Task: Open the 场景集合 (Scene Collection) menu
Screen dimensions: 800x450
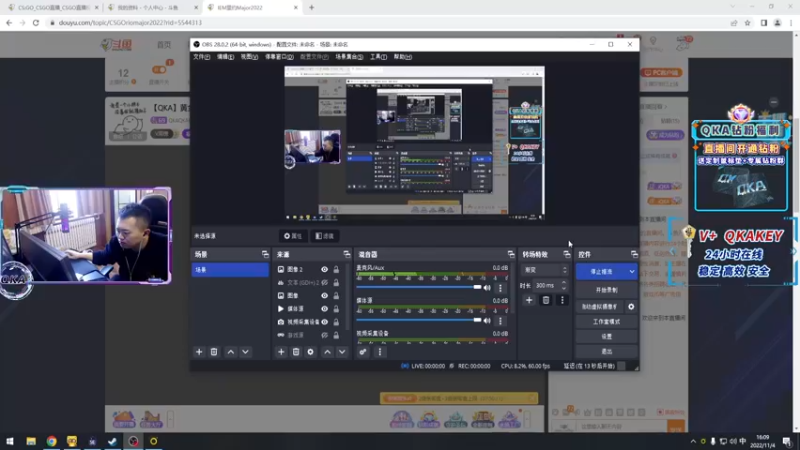Action: (x=349, y=57)
